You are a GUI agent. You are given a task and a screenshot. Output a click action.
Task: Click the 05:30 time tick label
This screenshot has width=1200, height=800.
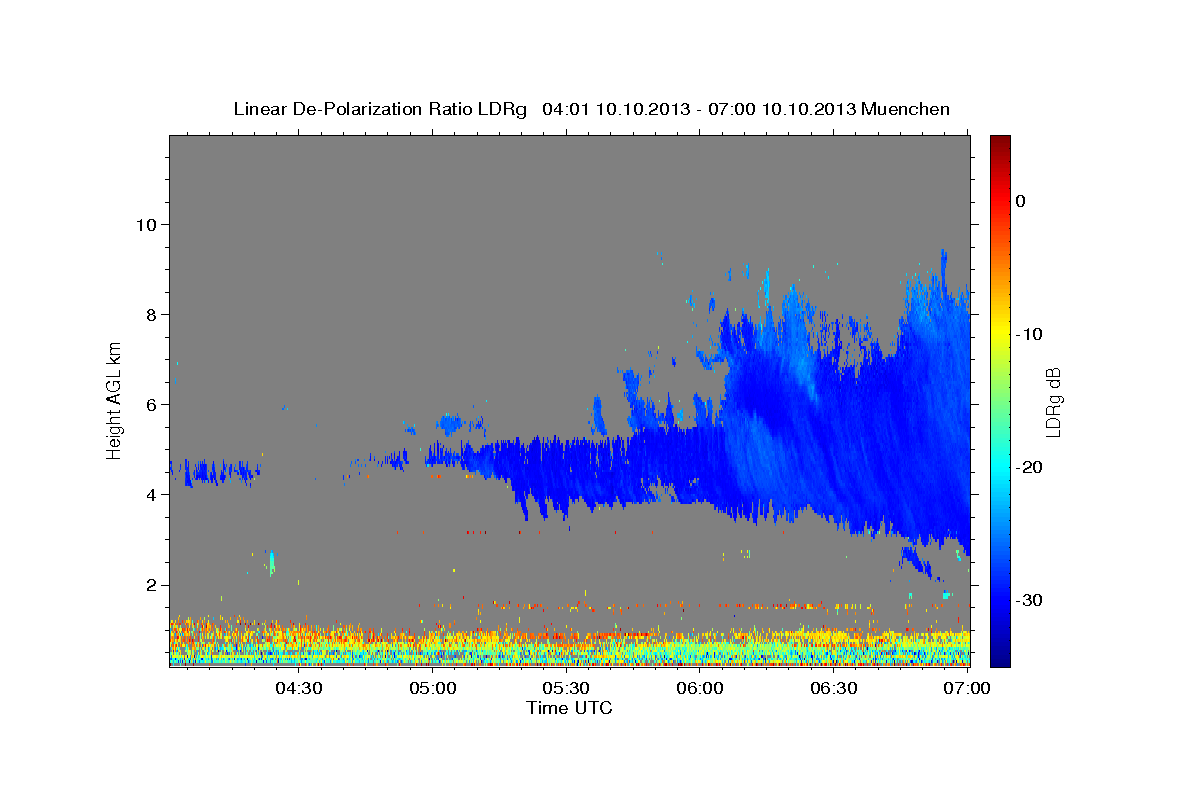[x=566, y=688]
